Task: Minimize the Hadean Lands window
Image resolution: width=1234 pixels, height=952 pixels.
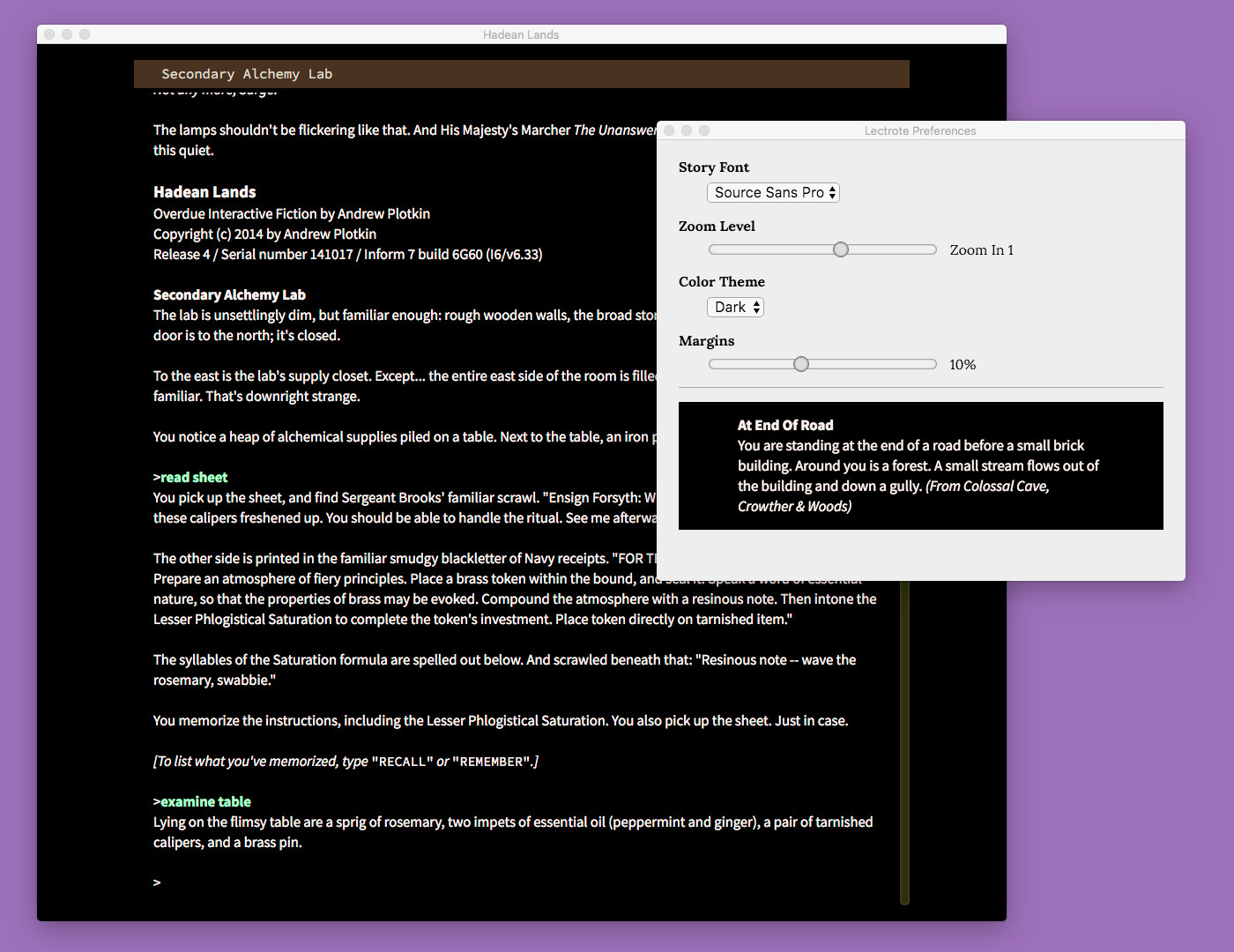Action: coord(67,33)
